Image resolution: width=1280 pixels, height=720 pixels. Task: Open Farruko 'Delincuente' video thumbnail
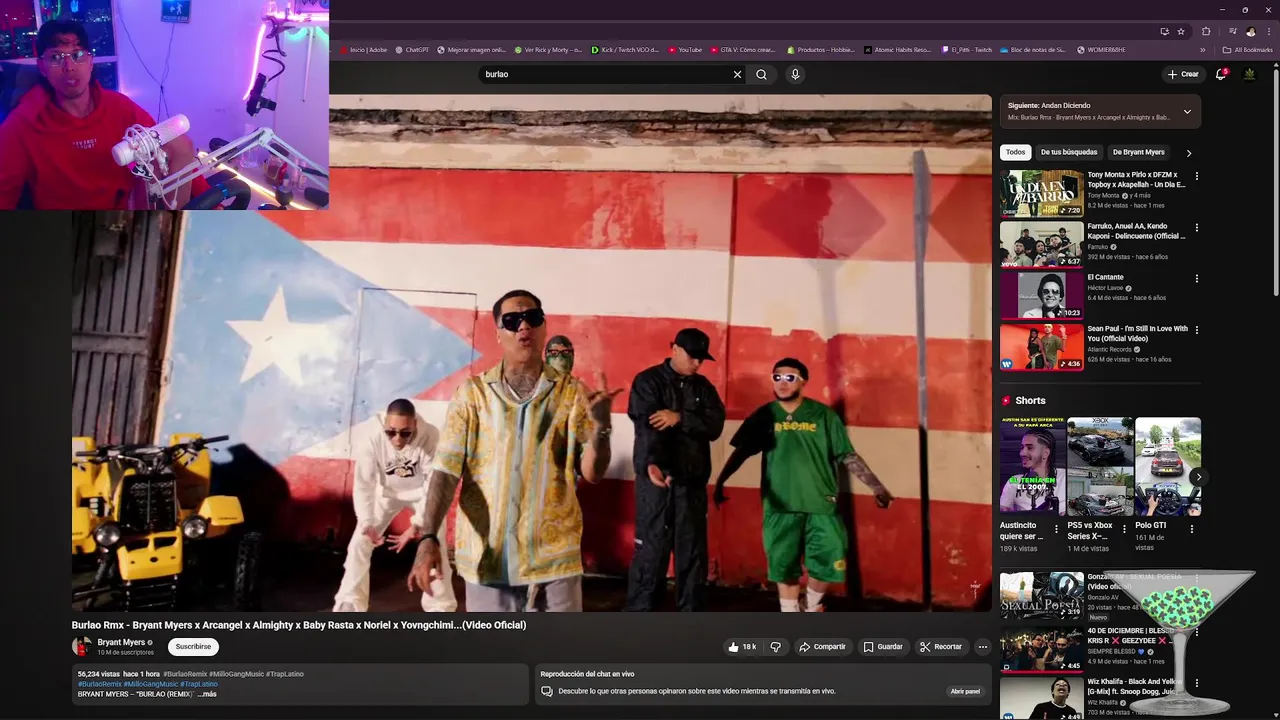[1041, 244]
